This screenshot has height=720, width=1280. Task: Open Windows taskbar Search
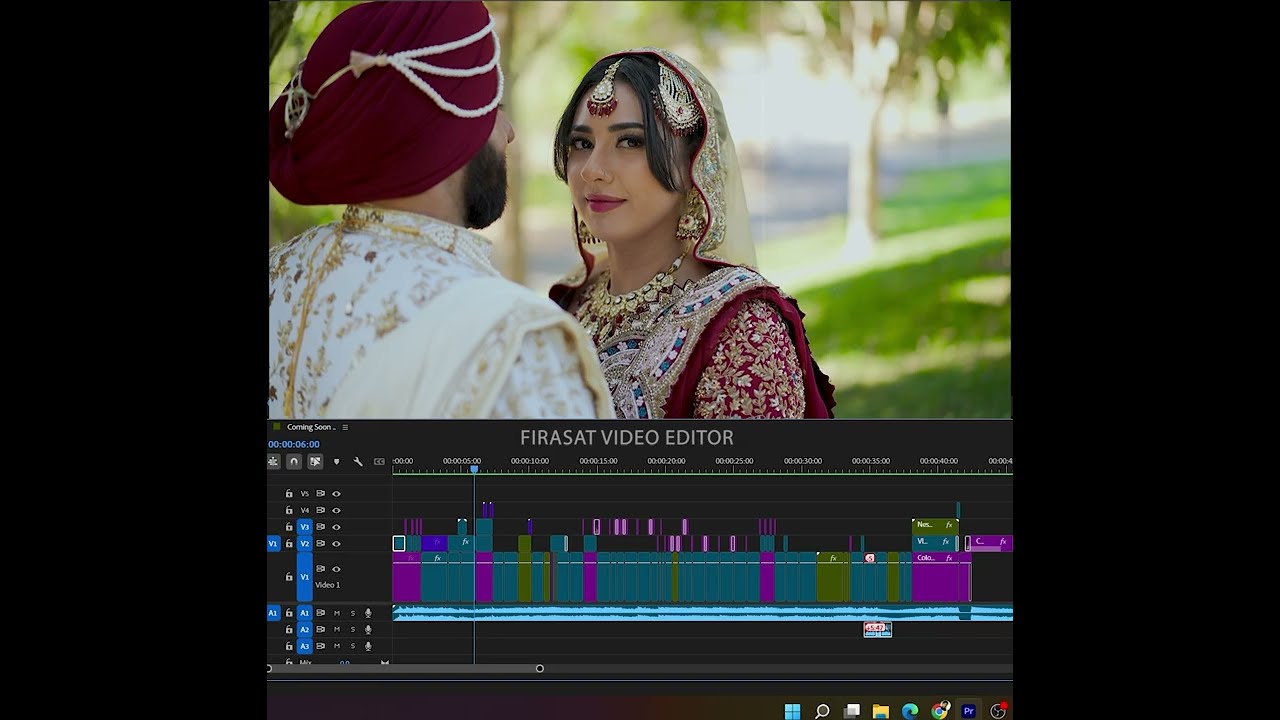click(822, 711)
